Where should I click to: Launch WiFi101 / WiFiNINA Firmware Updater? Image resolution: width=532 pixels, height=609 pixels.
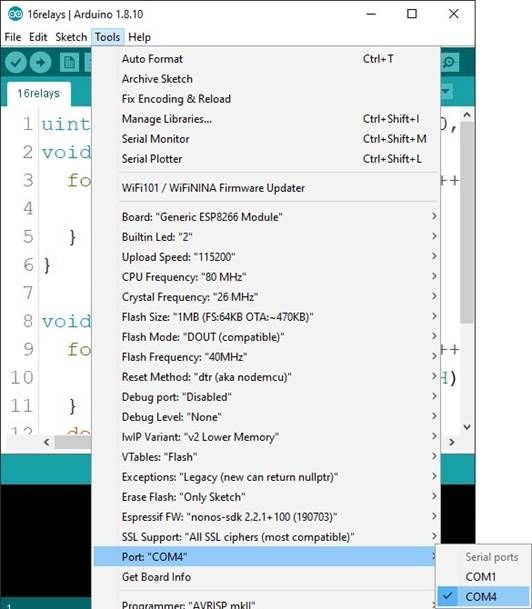coord(266,188)
